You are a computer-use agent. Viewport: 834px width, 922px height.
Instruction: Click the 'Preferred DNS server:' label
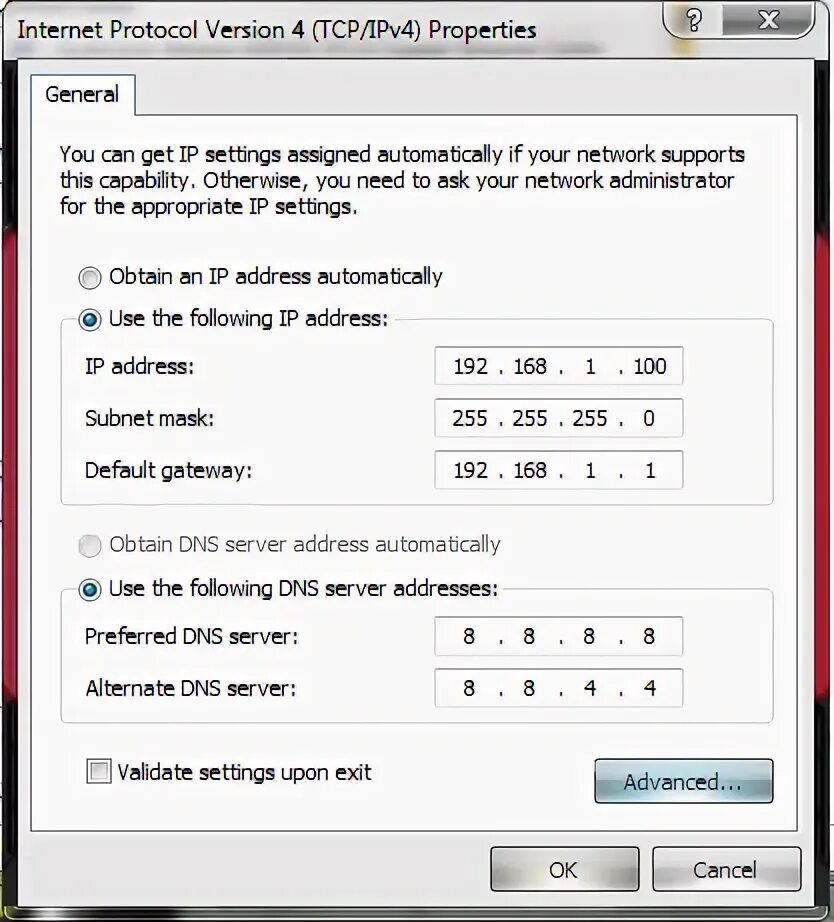(x=191, y=636)
